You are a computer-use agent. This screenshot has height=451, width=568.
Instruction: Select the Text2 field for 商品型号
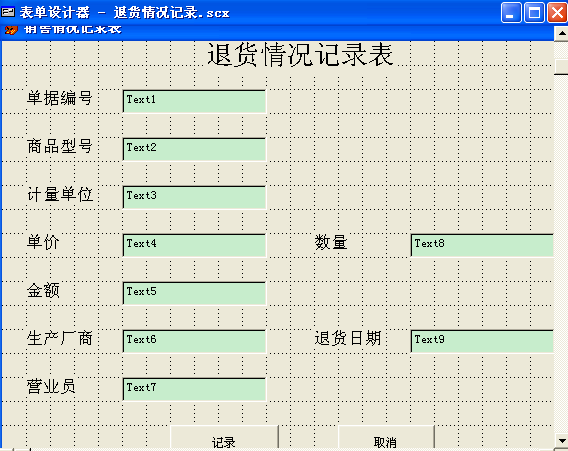click(x=195, y=150)
